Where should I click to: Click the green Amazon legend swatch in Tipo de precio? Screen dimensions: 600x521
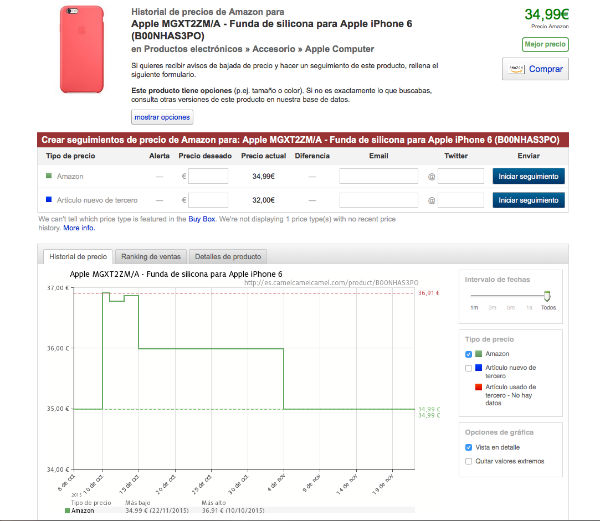tap(479, 354)
